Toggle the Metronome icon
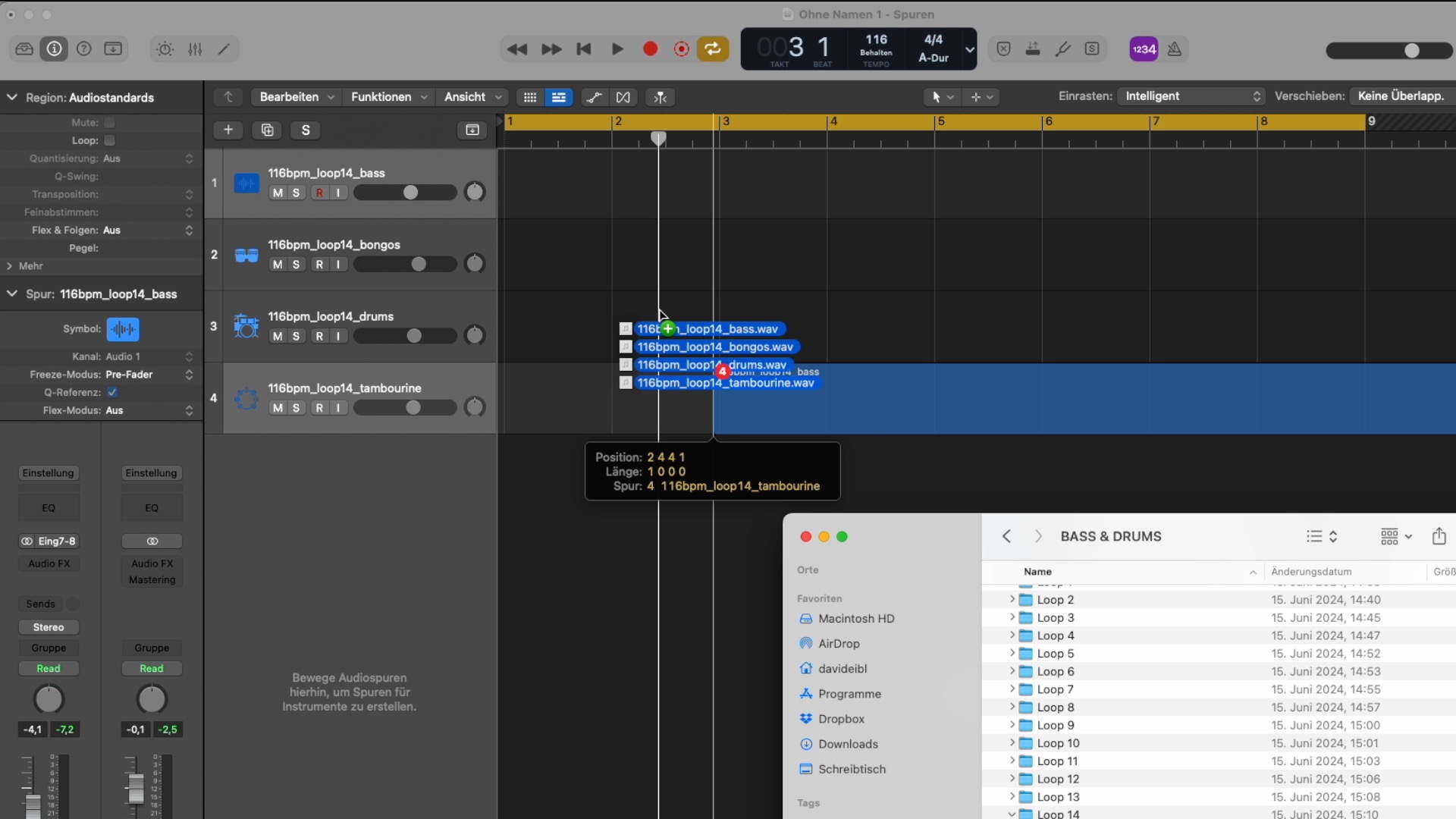 coord(1175,49)
